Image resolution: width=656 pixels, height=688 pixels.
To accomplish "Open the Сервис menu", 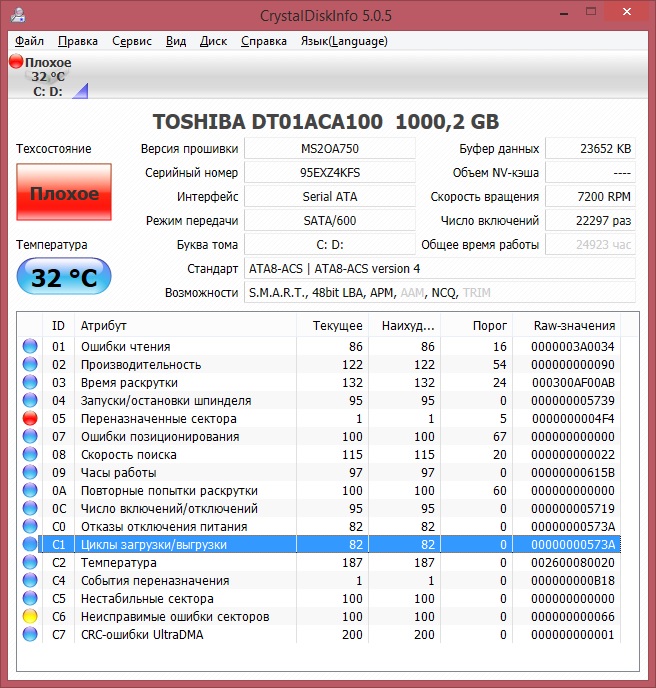I will pos(132,41).
